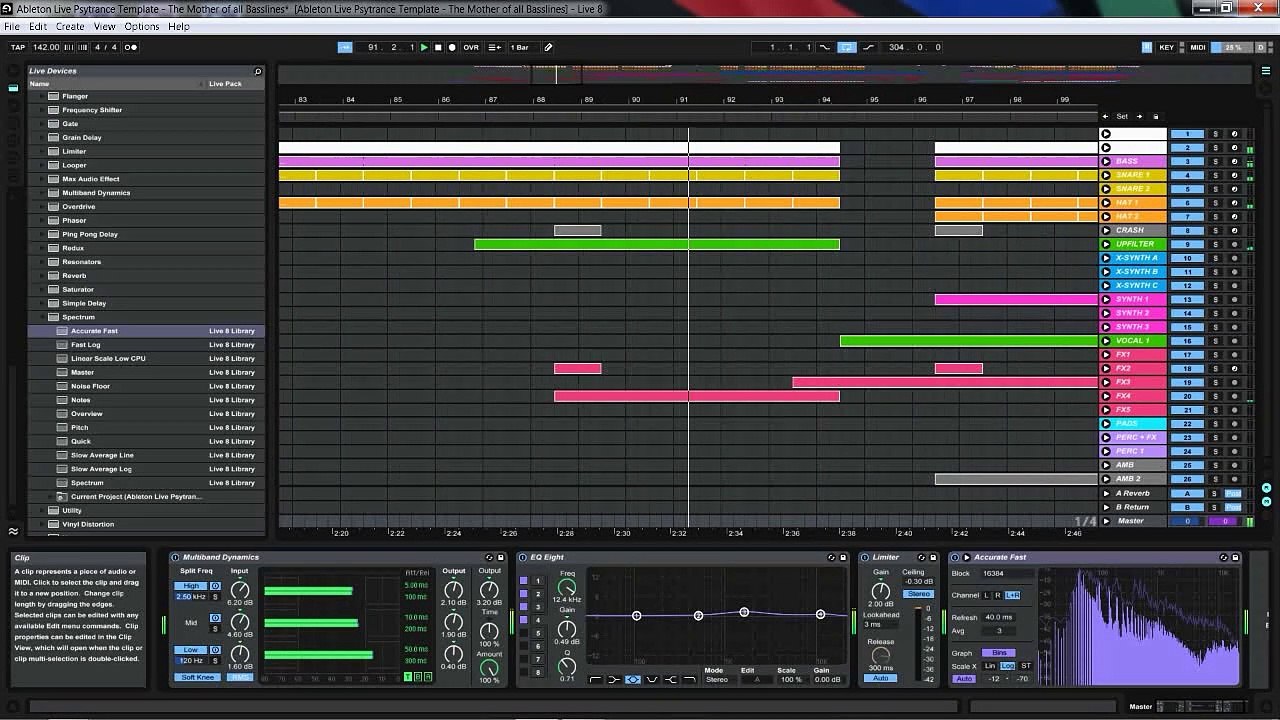Click the Next Locator arrow icon
This screenshot has height=720, width=1280.
point(1140,117)
